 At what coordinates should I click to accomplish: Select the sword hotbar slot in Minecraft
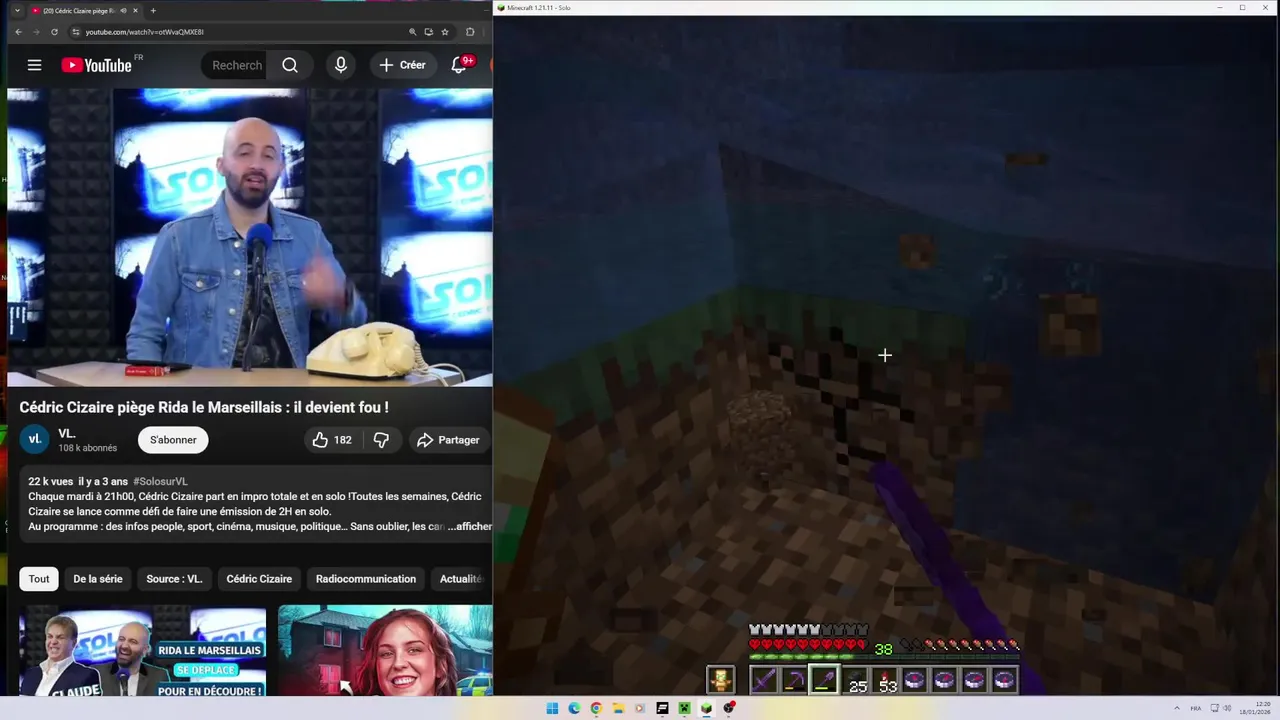(764, 681)
